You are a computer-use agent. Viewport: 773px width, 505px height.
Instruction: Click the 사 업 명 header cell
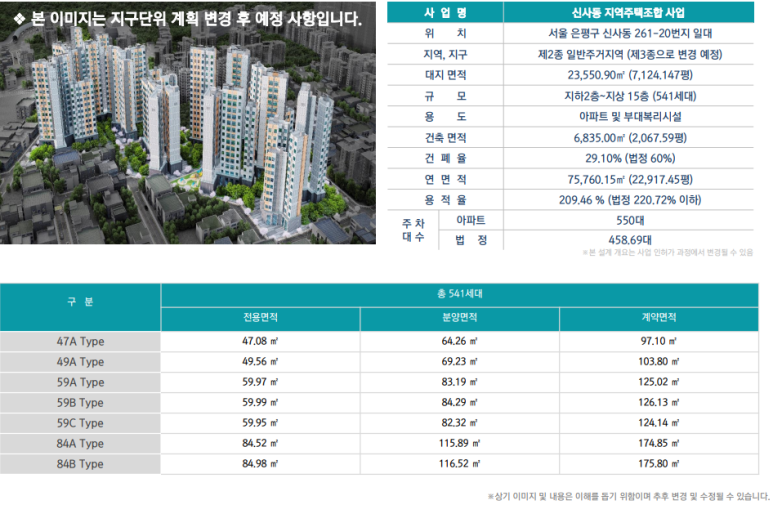445,12
